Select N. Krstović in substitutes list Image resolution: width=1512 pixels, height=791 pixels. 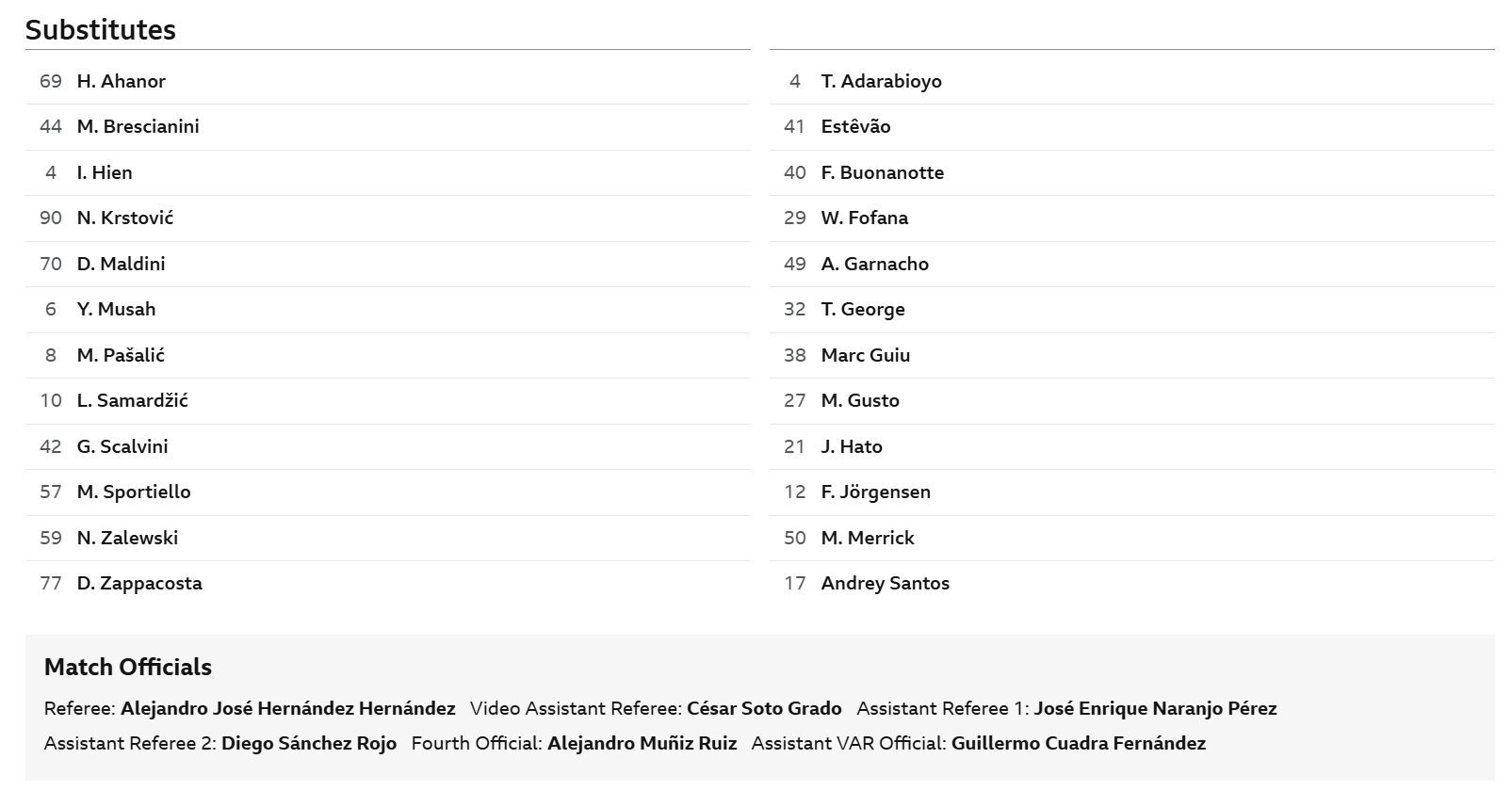pos(387,218)
